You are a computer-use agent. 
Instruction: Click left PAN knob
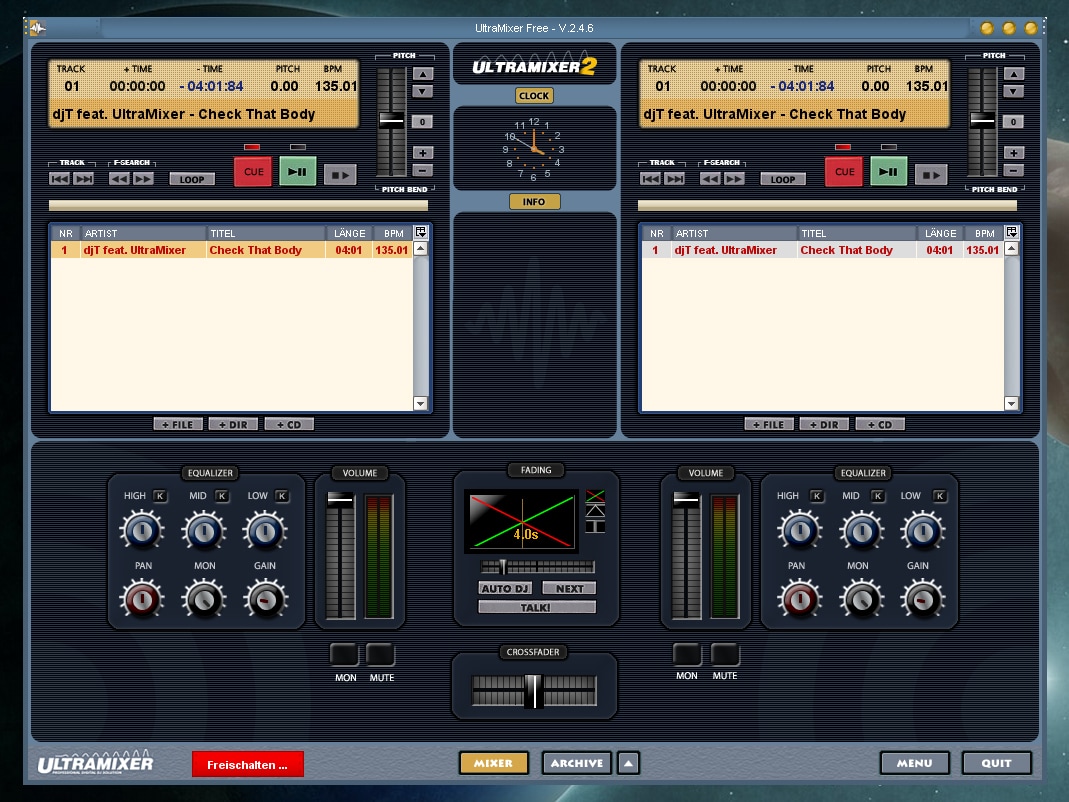142,599
